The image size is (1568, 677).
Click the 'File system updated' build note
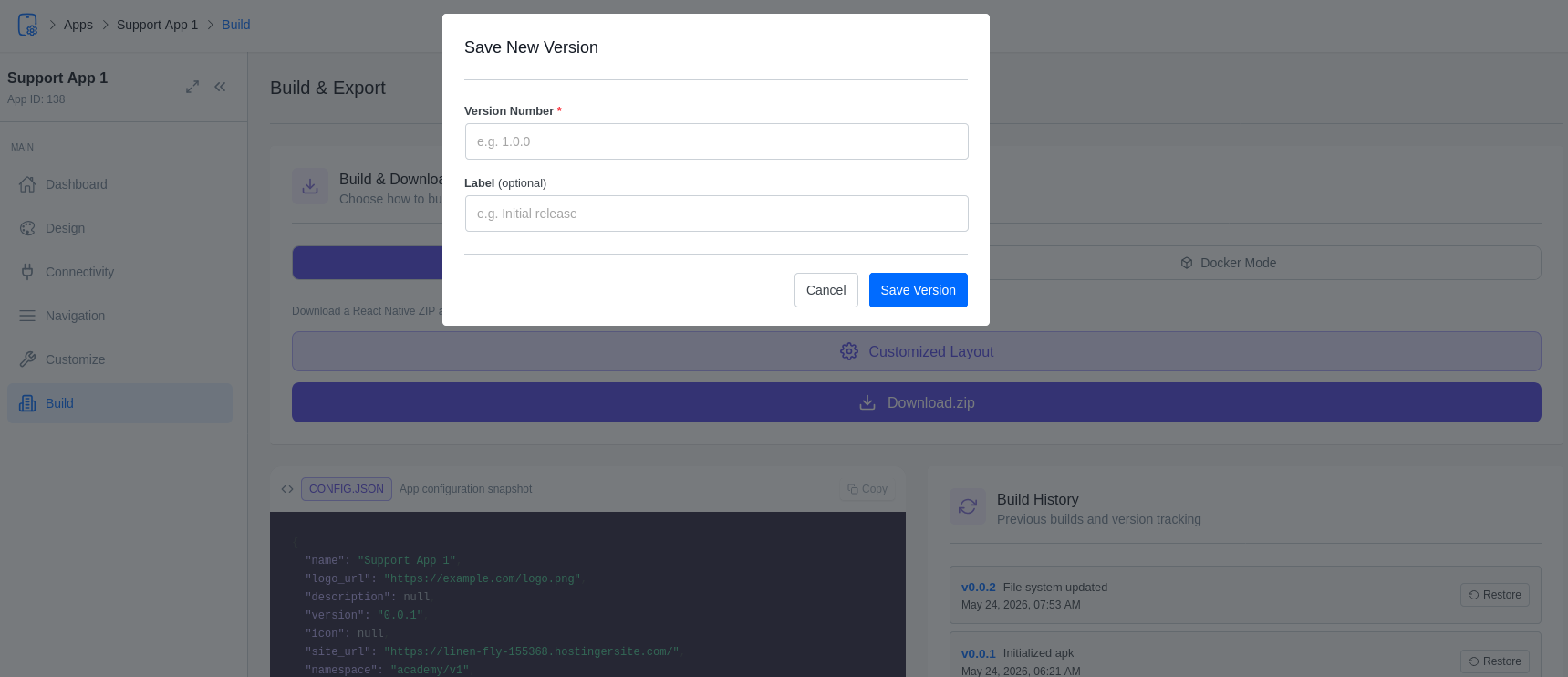[1055, 588]
